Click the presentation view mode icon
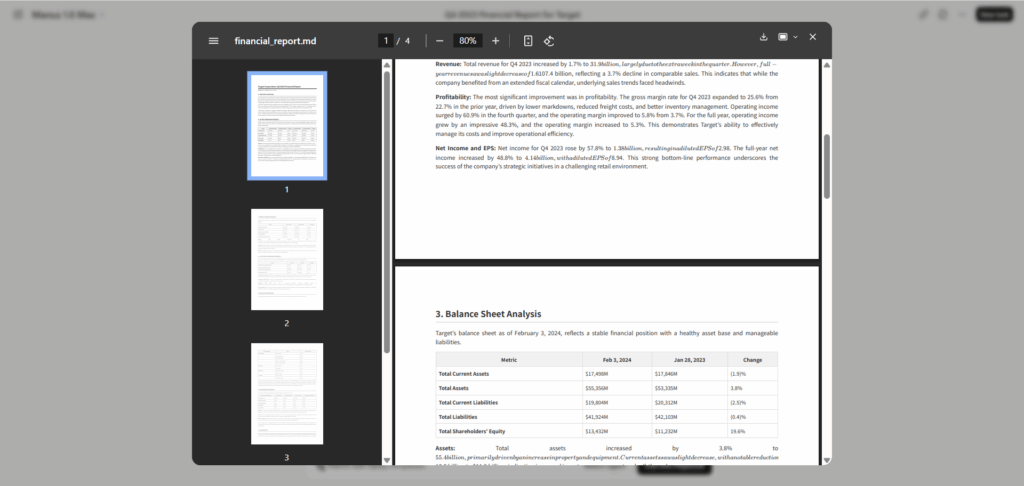The image size is (1024, 486). [x=782, y=37]
